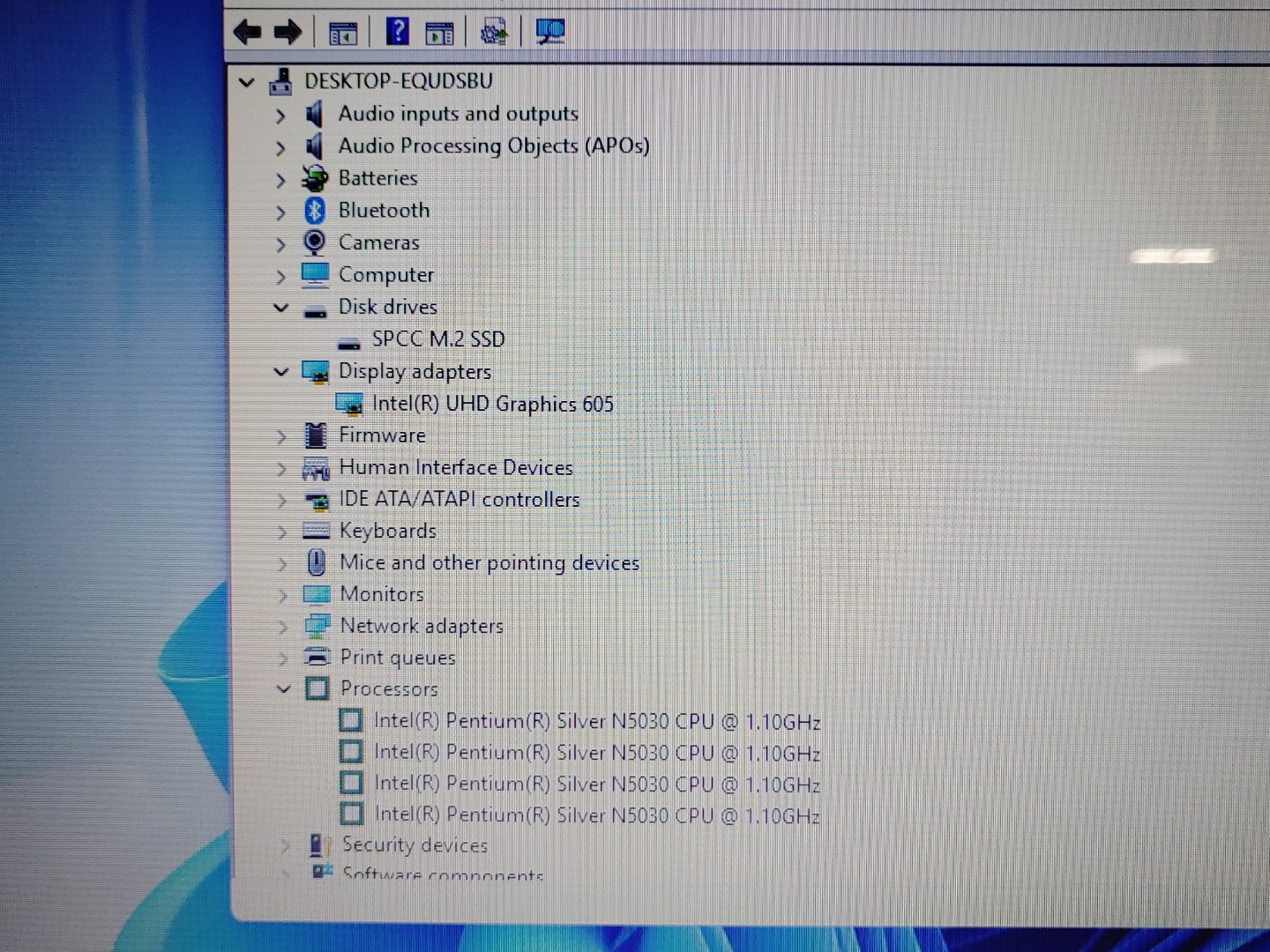Click the Batteries category icon

click(x=314, y=179)
